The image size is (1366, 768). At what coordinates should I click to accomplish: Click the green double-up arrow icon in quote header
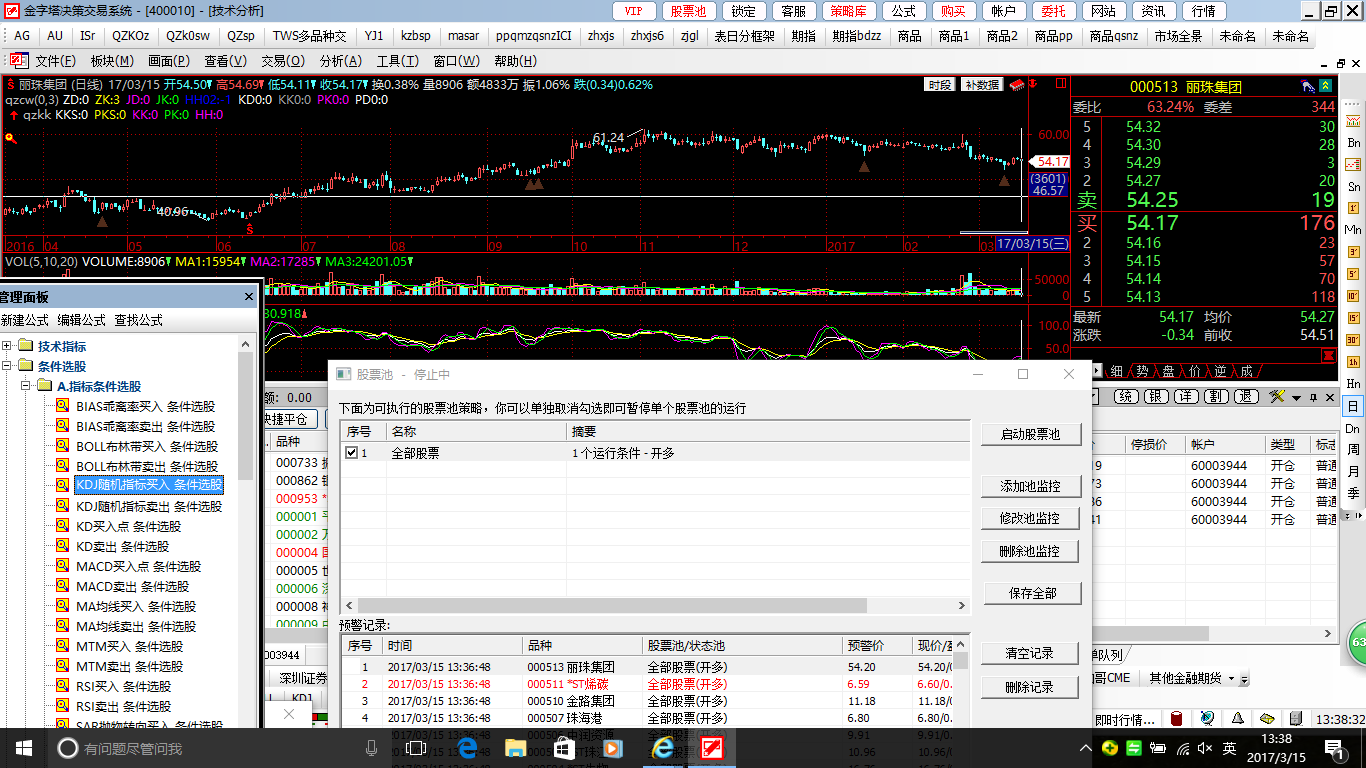coord(1325,87)
